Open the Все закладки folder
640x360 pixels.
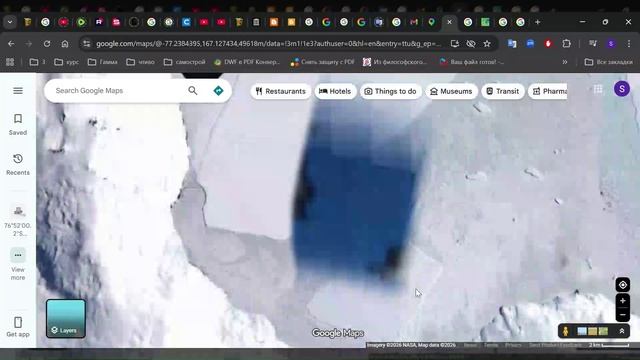[609, 62]
